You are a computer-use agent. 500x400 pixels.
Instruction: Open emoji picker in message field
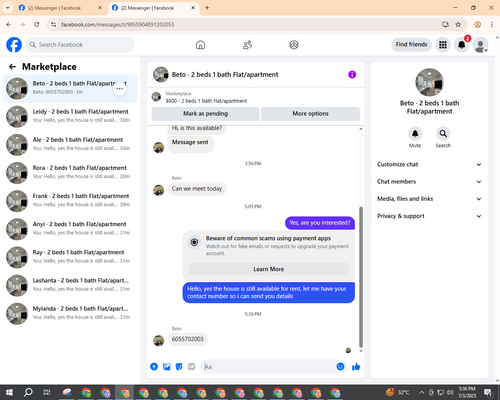click(340, 367)
